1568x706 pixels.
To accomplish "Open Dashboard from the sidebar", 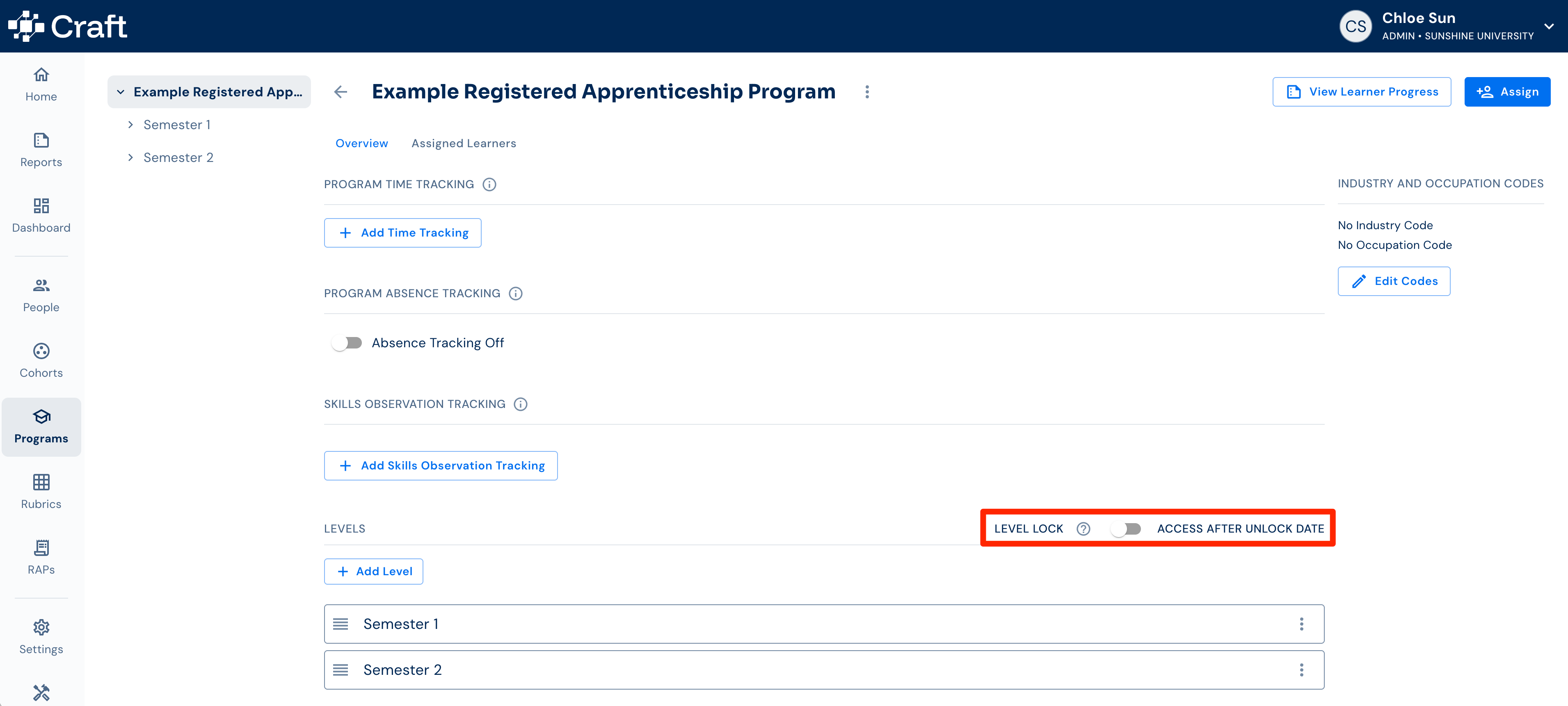I will 41,216.
